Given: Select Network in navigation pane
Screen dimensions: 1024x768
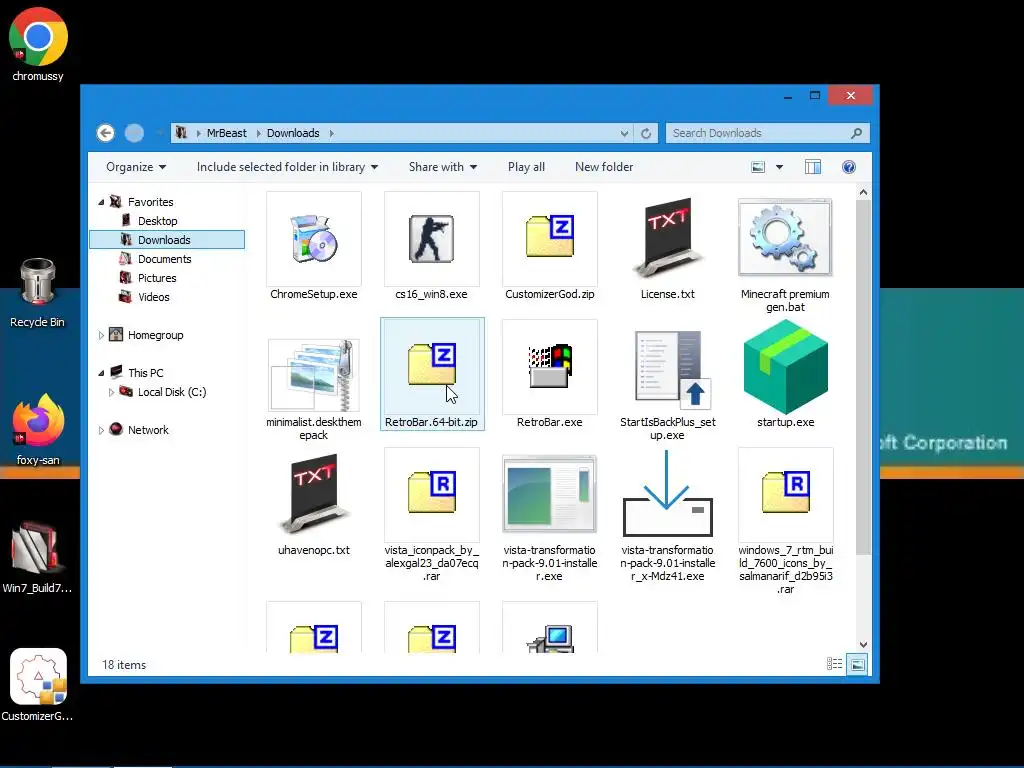Looking at the screenshot, I should tap(148, 430).
